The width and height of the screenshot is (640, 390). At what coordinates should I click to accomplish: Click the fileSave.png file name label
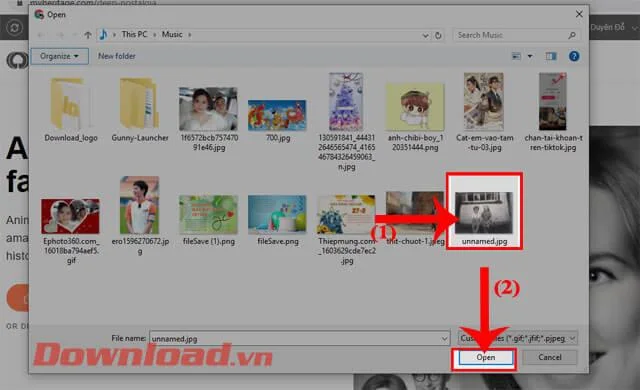(x=278, y=242)
